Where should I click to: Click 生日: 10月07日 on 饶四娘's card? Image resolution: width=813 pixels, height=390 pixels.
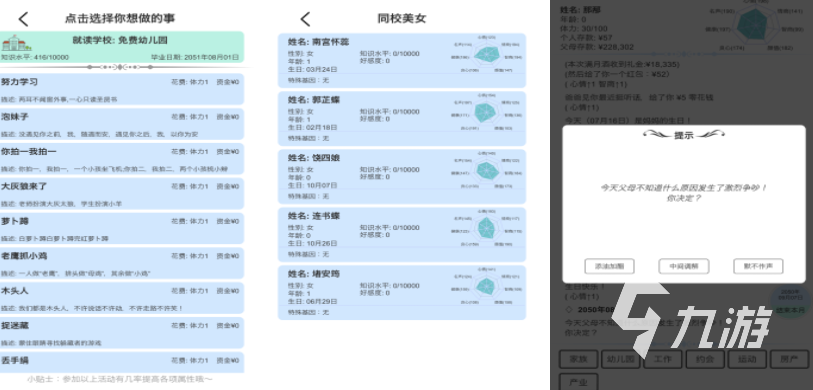coord(313,185)
